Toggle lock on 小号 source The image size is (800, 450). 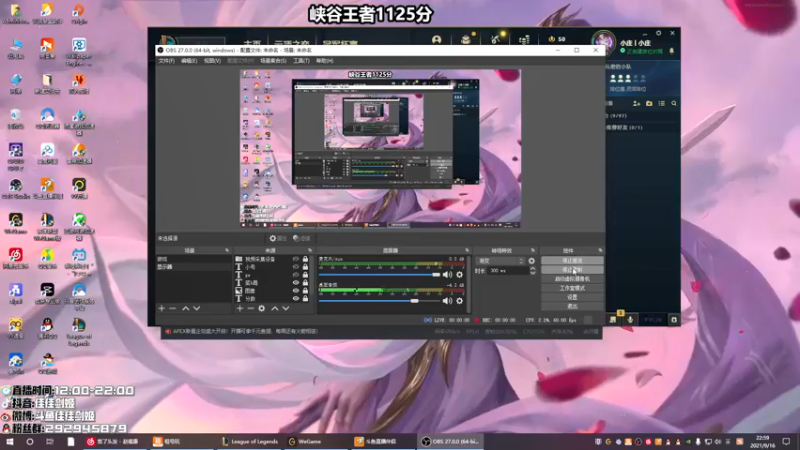coord(305,267)
